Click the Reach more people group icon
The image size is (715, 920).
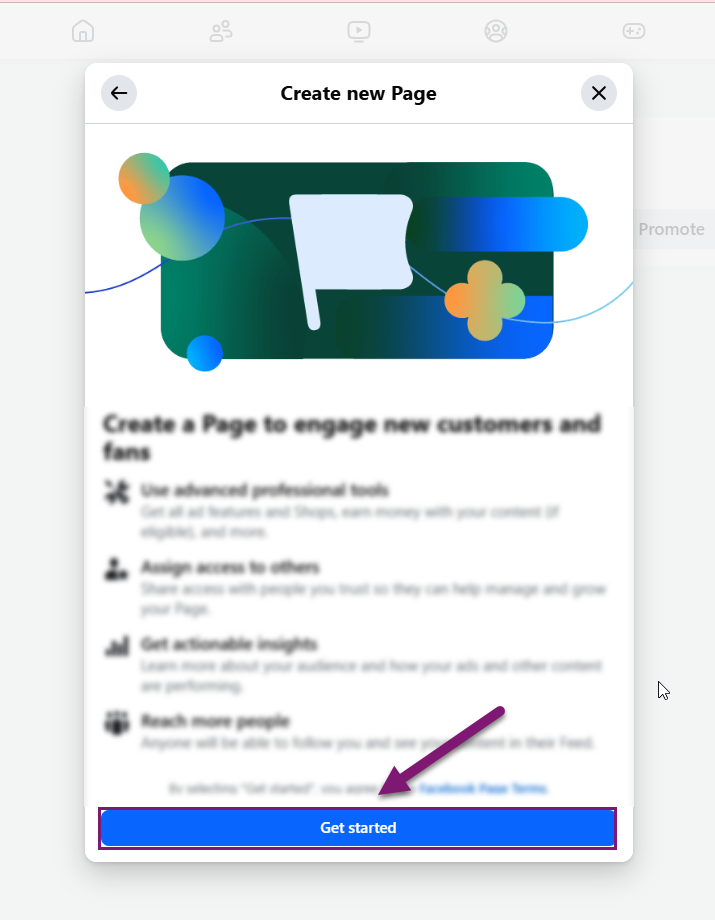pos(116,722)
